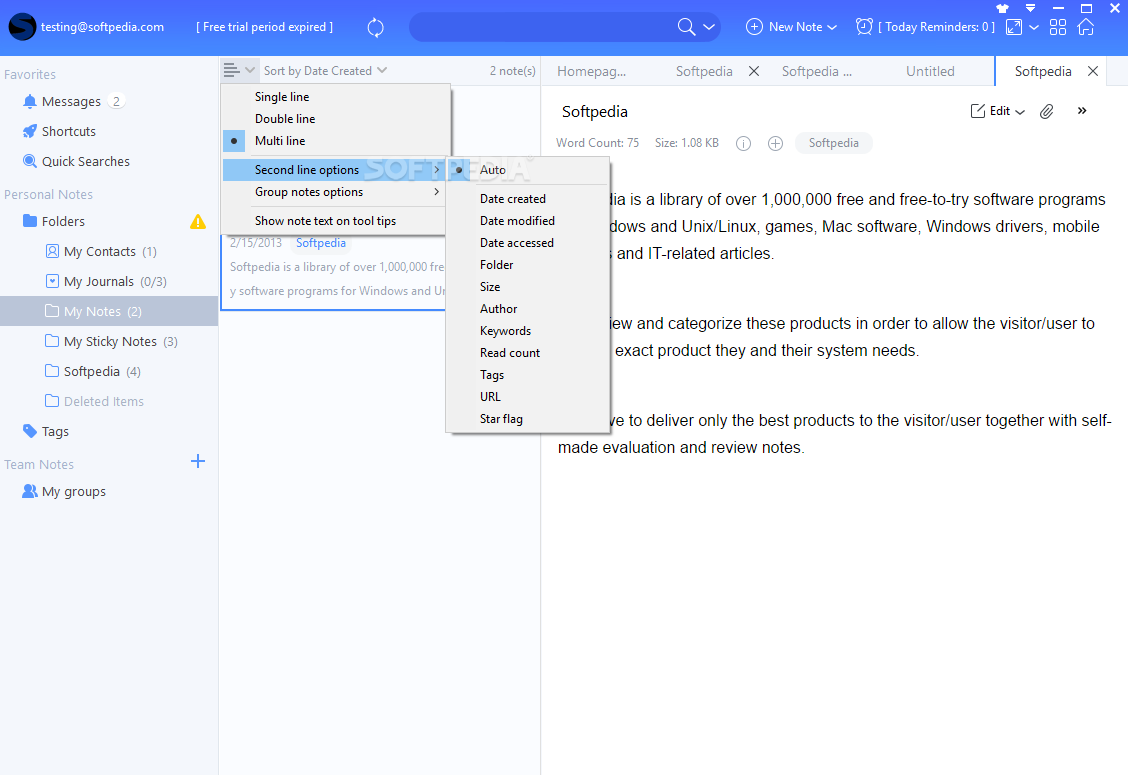Click the grid layout icon
This screenshot has height=775, width=1128.
point(1058,27)
